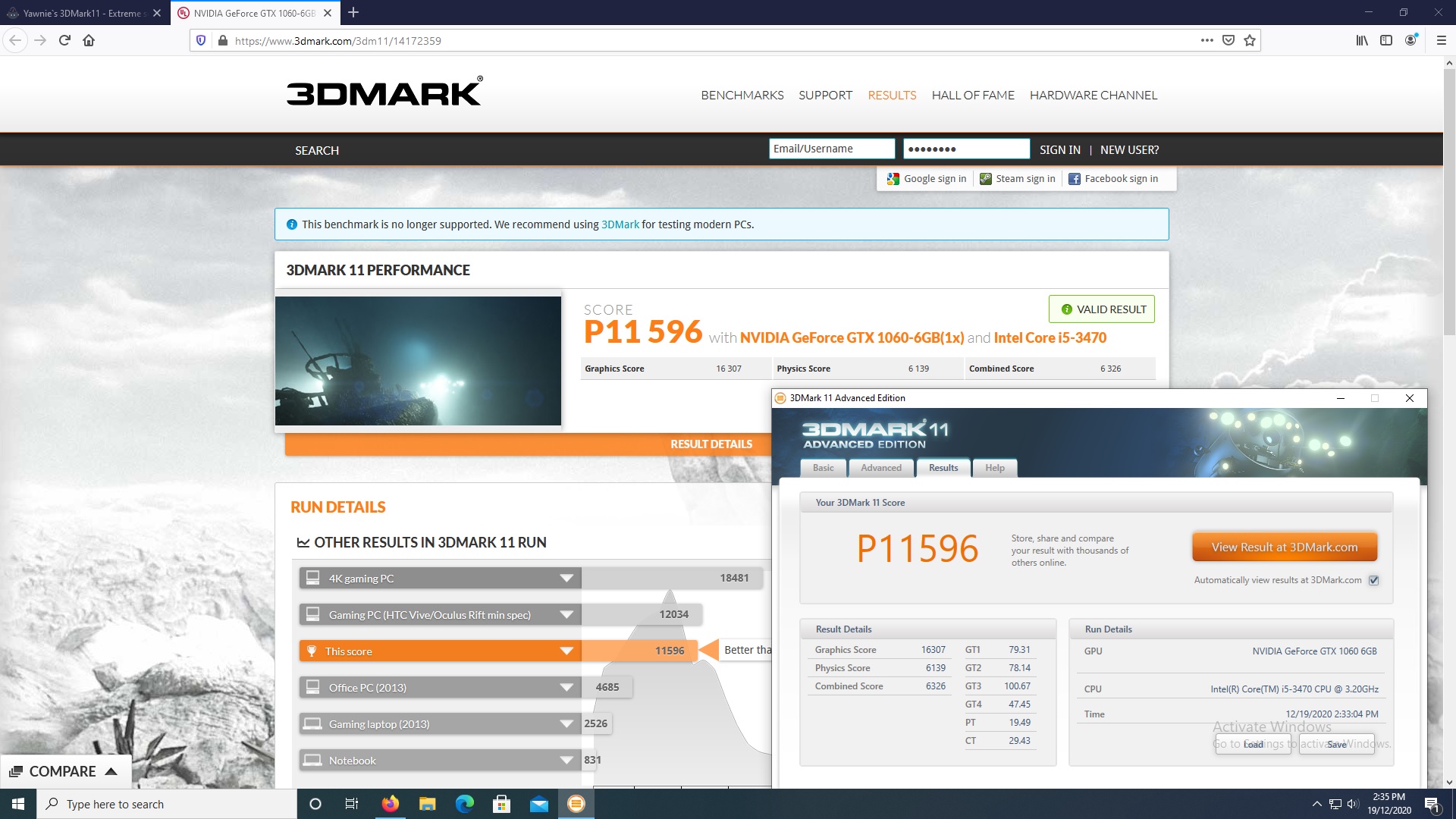Viewport: 1456px width, 819px height.
Task: Open Help tab in 3DMark 11
Action: [994, 468]
